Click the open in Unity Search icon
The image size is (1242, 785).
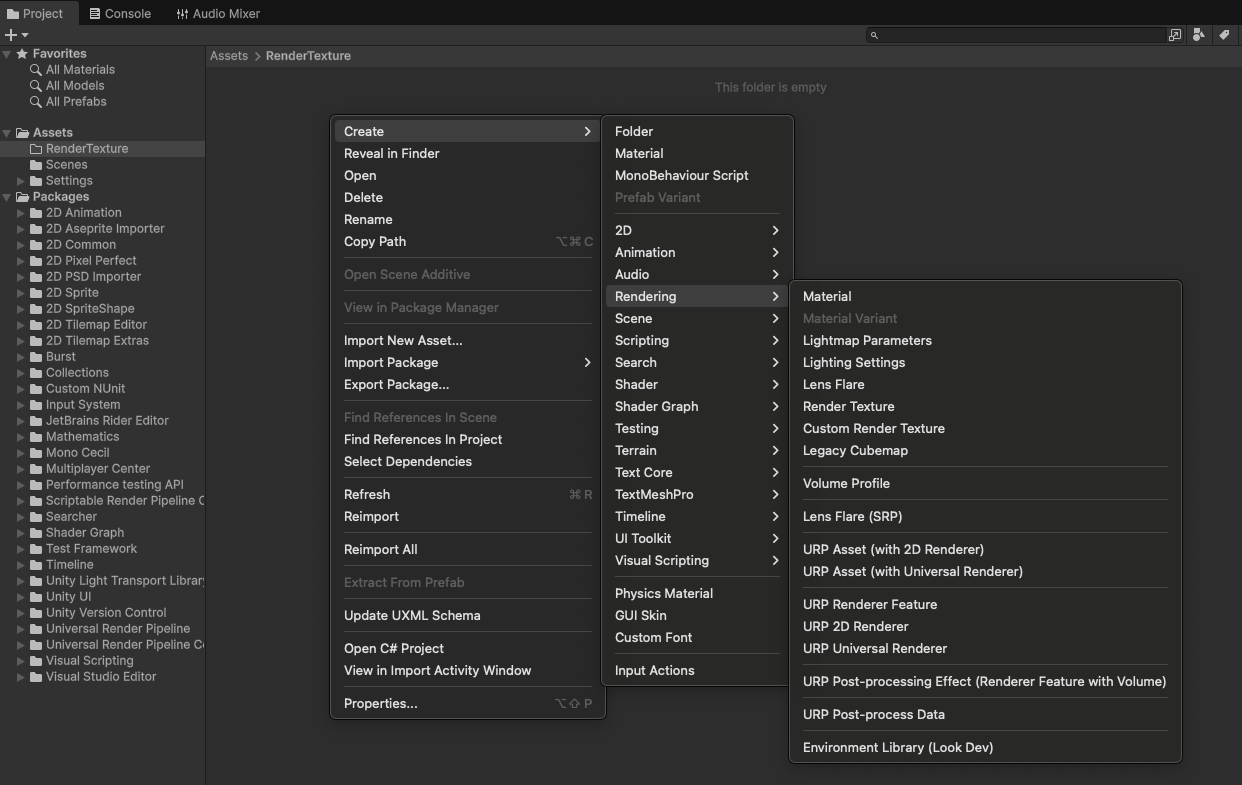(x=1175, y=35)
